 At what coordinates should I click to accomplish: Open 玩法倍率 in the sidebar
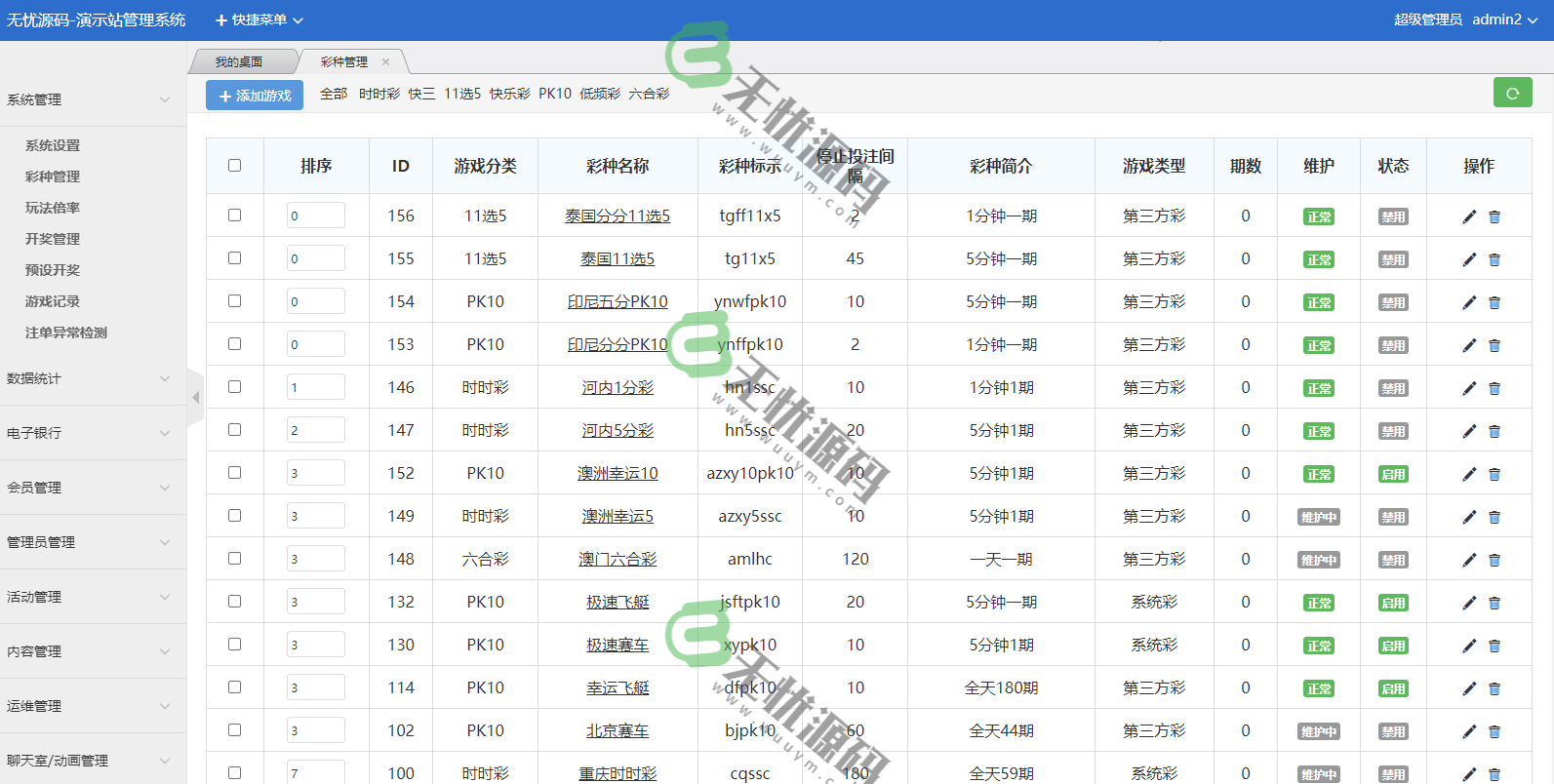click(53, 208)
